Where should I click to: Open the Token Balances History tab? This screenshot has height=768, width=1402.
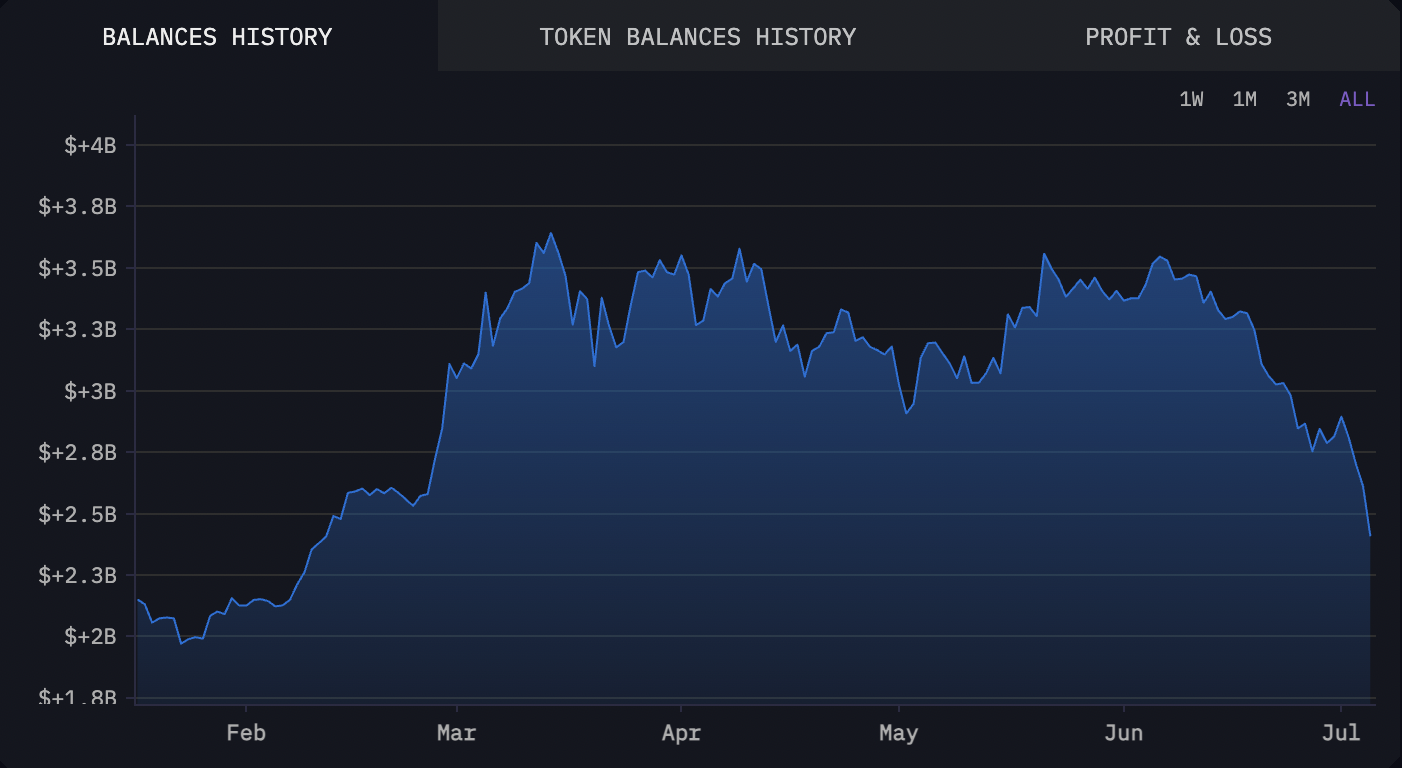(x=697, y=37)
